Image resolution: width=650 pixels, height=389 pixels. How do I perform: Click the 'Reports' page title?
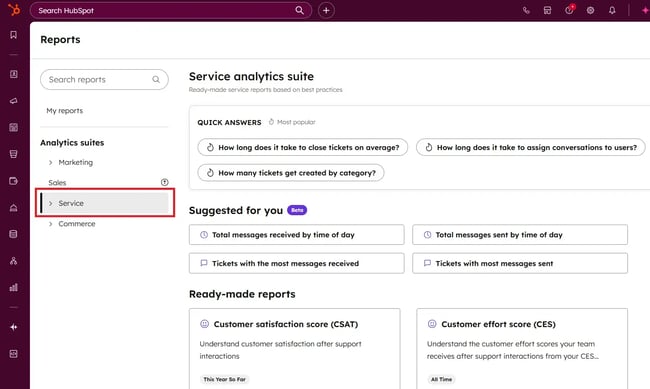click(x=60, y=39)
